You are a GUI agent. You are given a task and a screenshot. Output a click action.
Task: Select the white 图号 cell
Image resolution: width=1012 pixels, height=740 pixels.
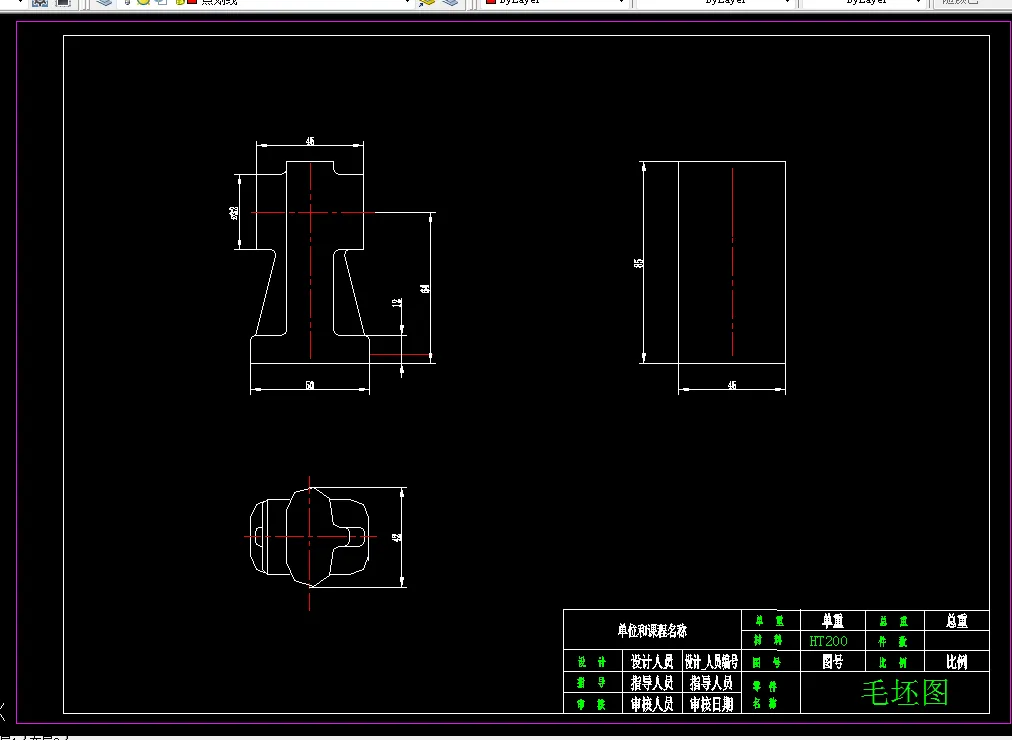833,661
